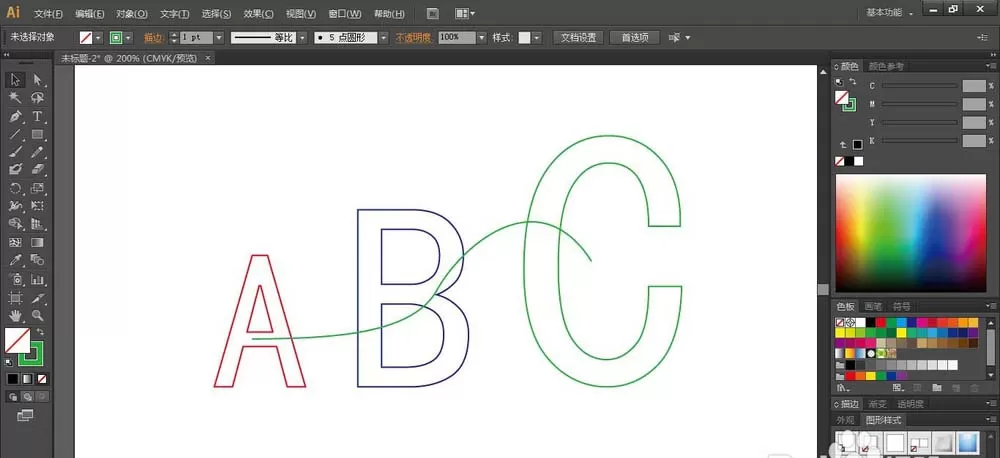The image size is (1000, 458).
Task: Set the None color mode below fill box
Action: [41, 379]
